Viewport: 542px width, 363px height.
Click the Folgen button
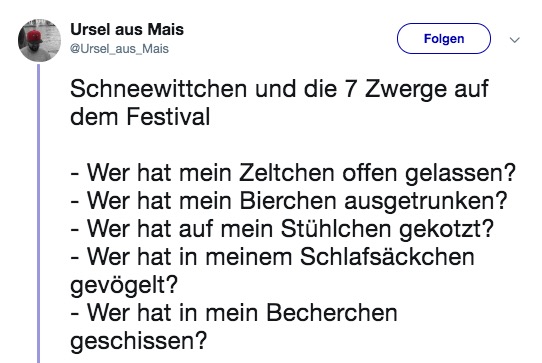coord(444,38)
